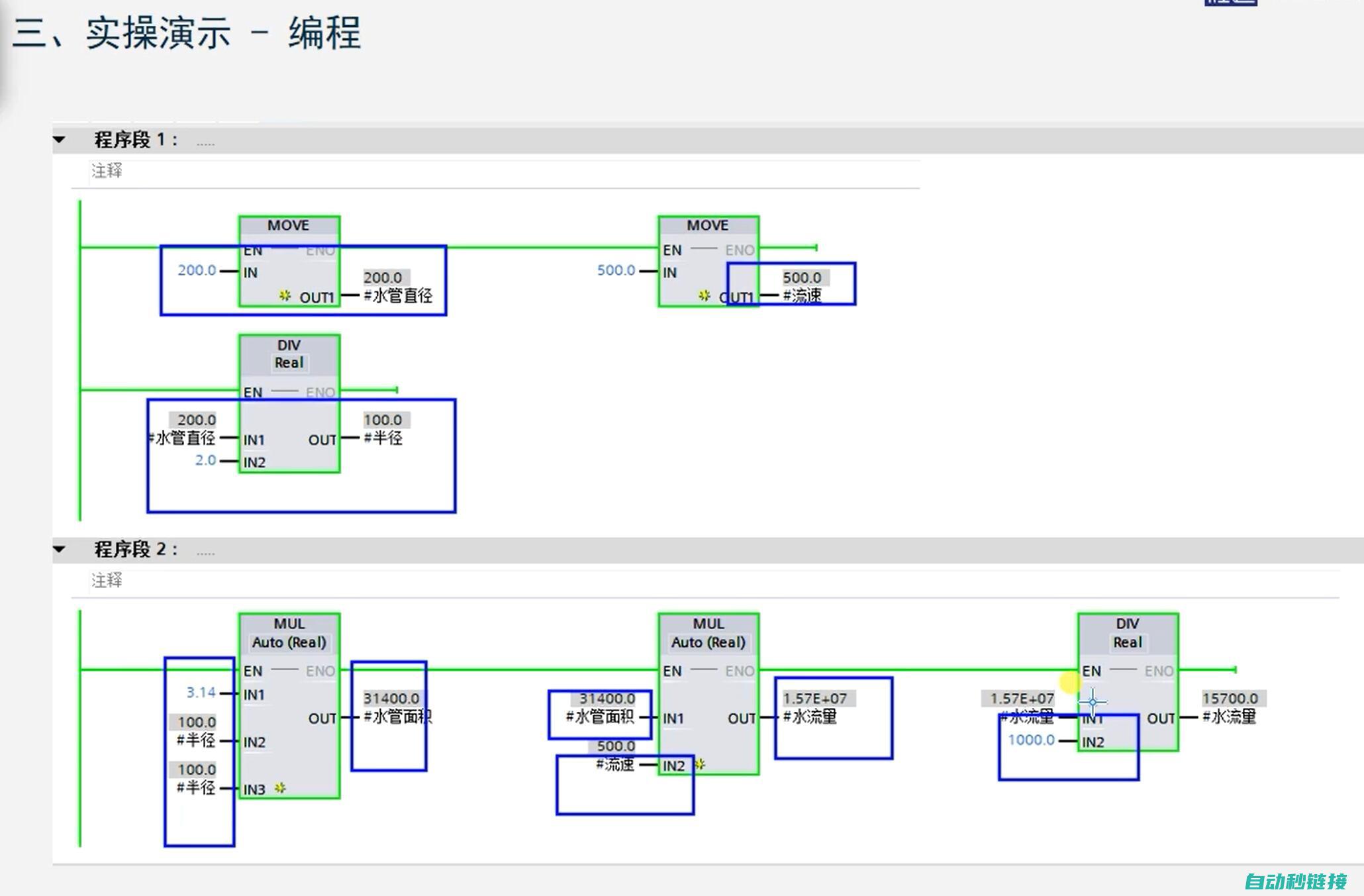1364x896 pixels.
Task: Select #水流量 operand on second MUL OUT
Action: click(810, 717)
